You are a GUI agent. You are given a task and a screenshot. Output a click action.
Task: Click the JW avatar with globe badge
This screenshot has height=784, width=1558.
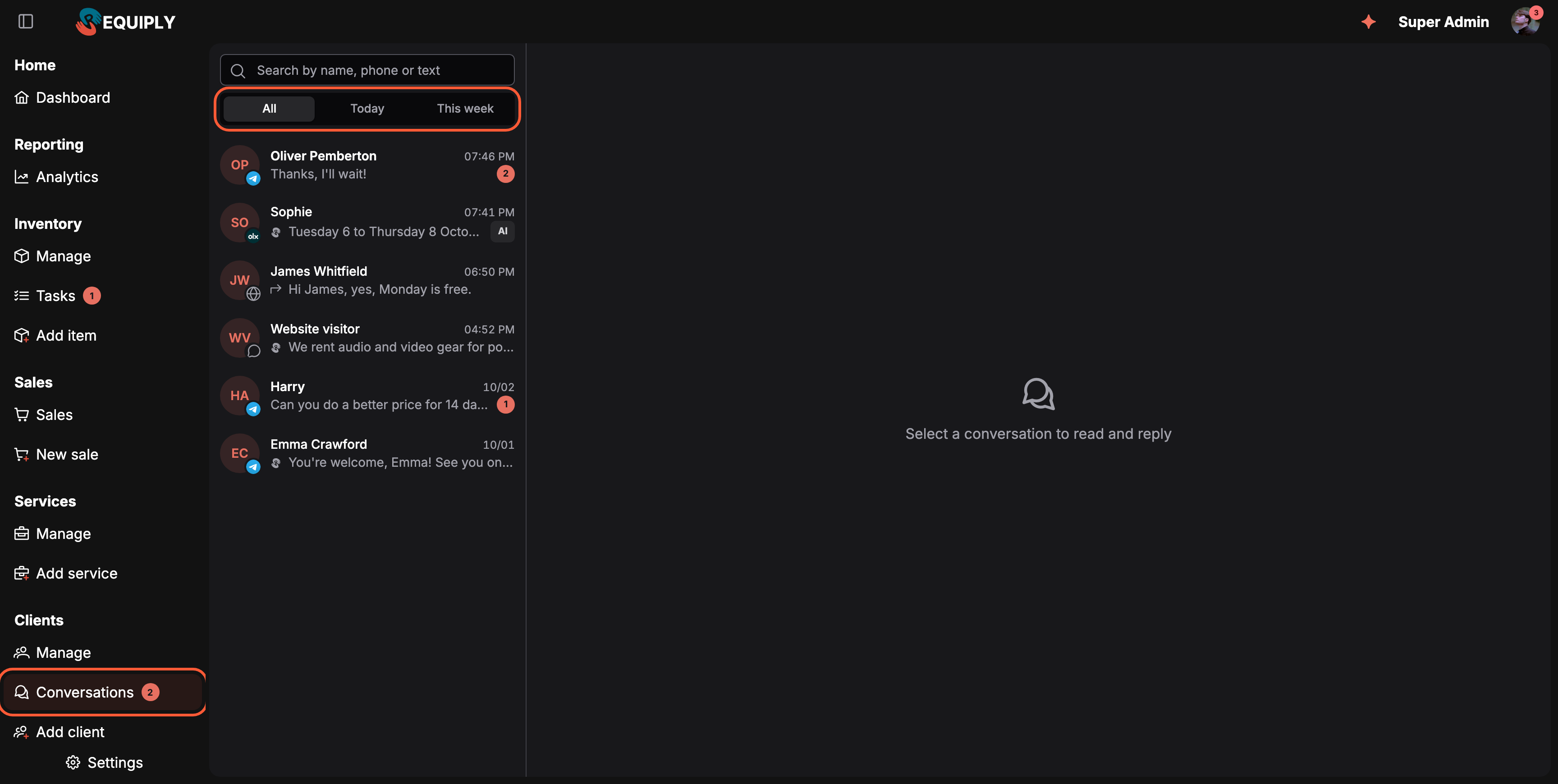(240, 280)
